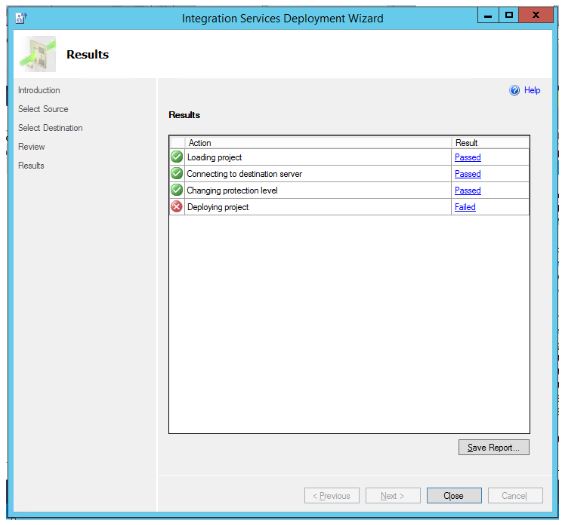Image resolution: width=561 pixels, height=525 pixels.
Task: Click the bold Results page heading
Action: pos(88,54)
